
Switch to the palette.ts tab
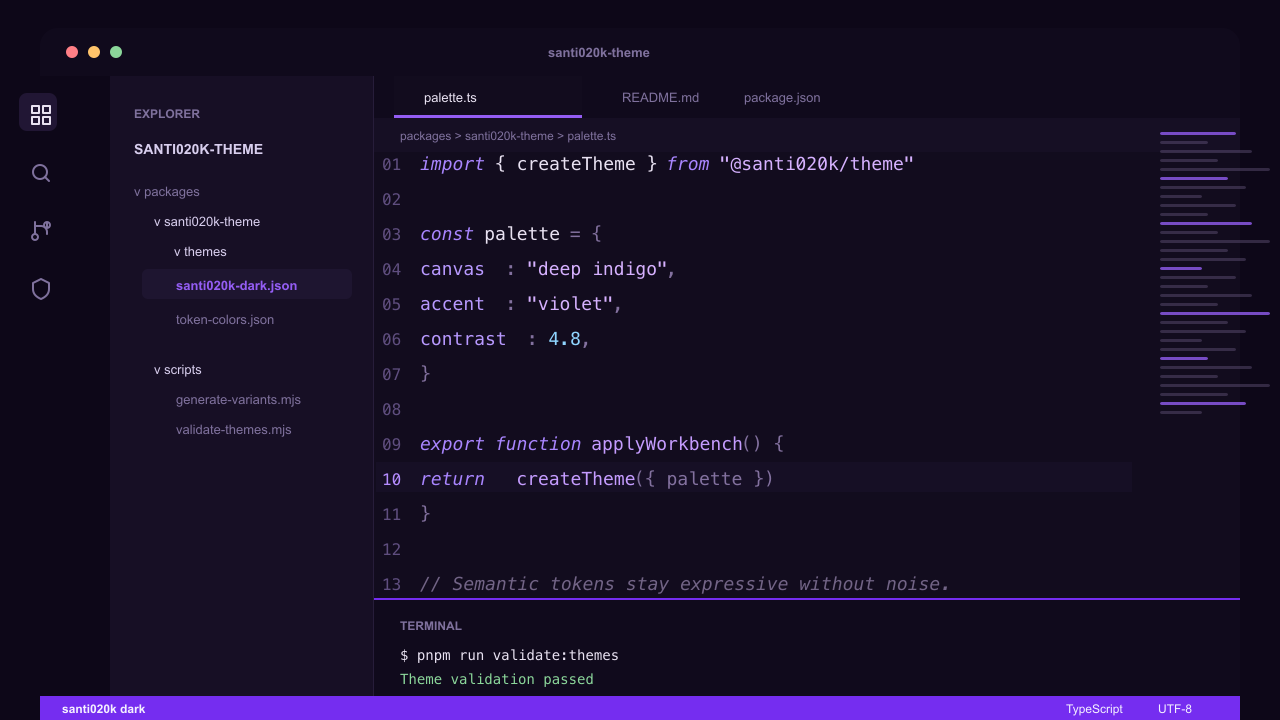click(488, 98)
